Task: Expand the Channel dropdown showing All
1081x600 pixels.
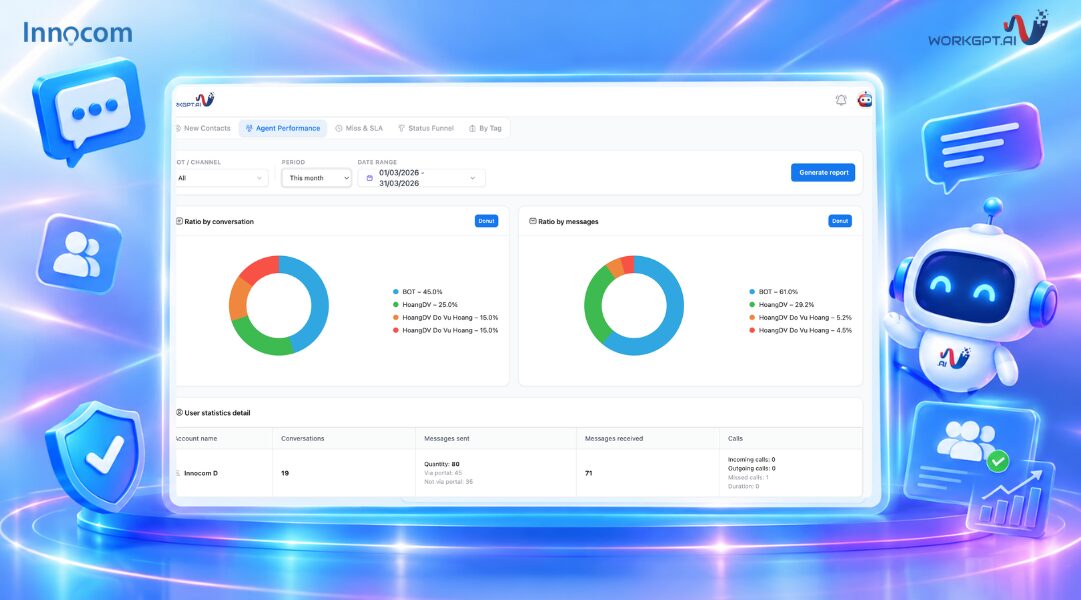Action: 221,178
